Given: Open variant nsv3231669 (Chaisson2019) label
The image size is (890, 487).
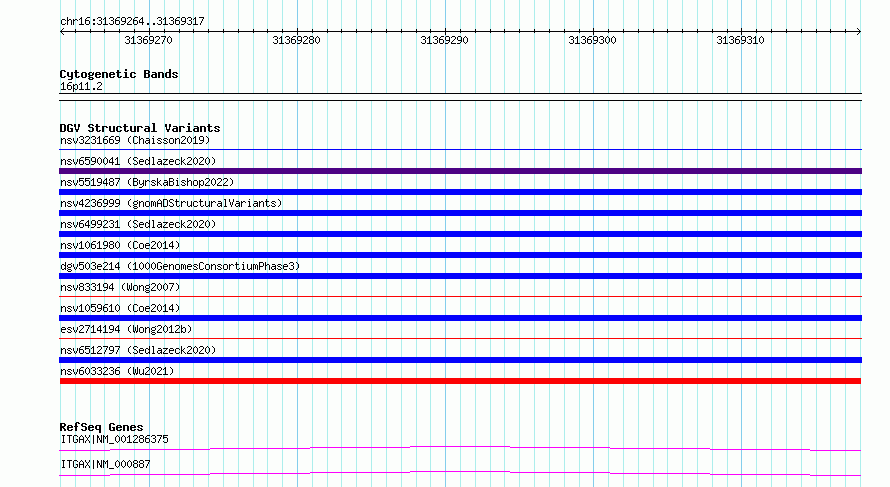Looking at the screenshot, I should point(135,140).
